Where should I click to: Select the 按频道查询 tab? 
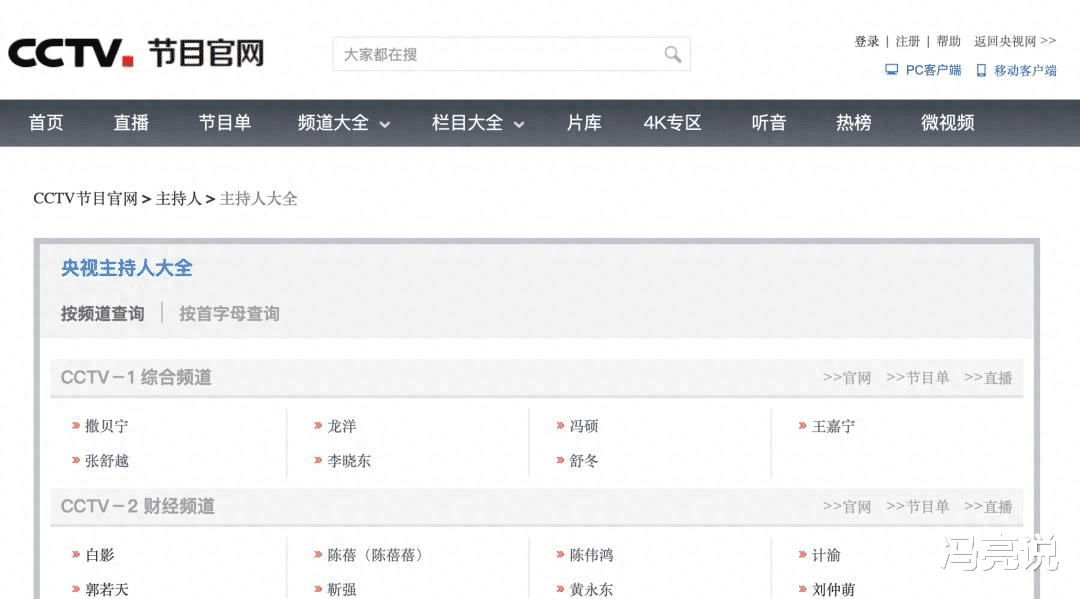[103, 314]
